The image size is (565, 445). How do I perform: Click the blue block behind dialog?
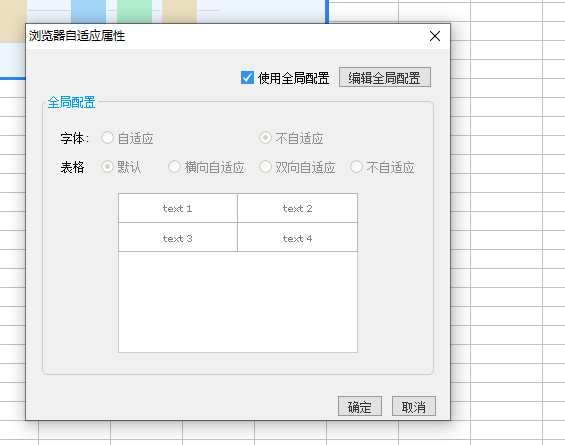[x=88, y=12]
